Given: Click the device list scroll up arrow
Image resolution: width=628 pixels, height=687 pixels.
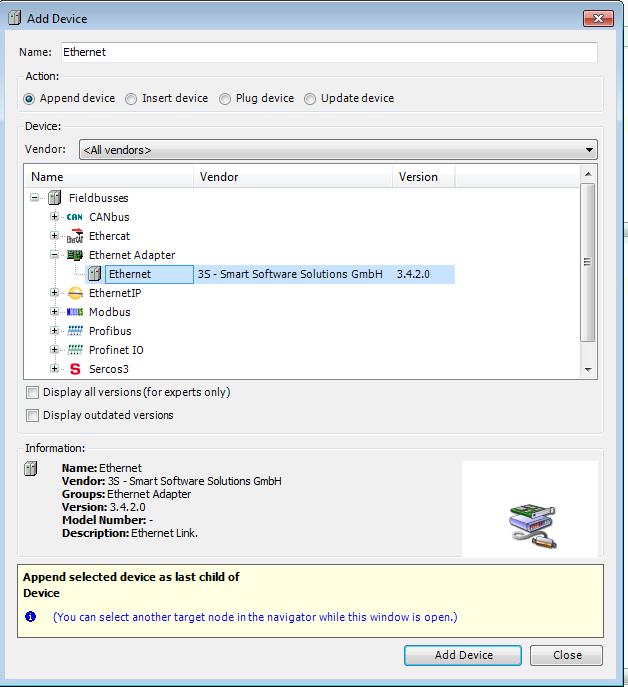Looking at the screenshot, I should coord(588,174).
